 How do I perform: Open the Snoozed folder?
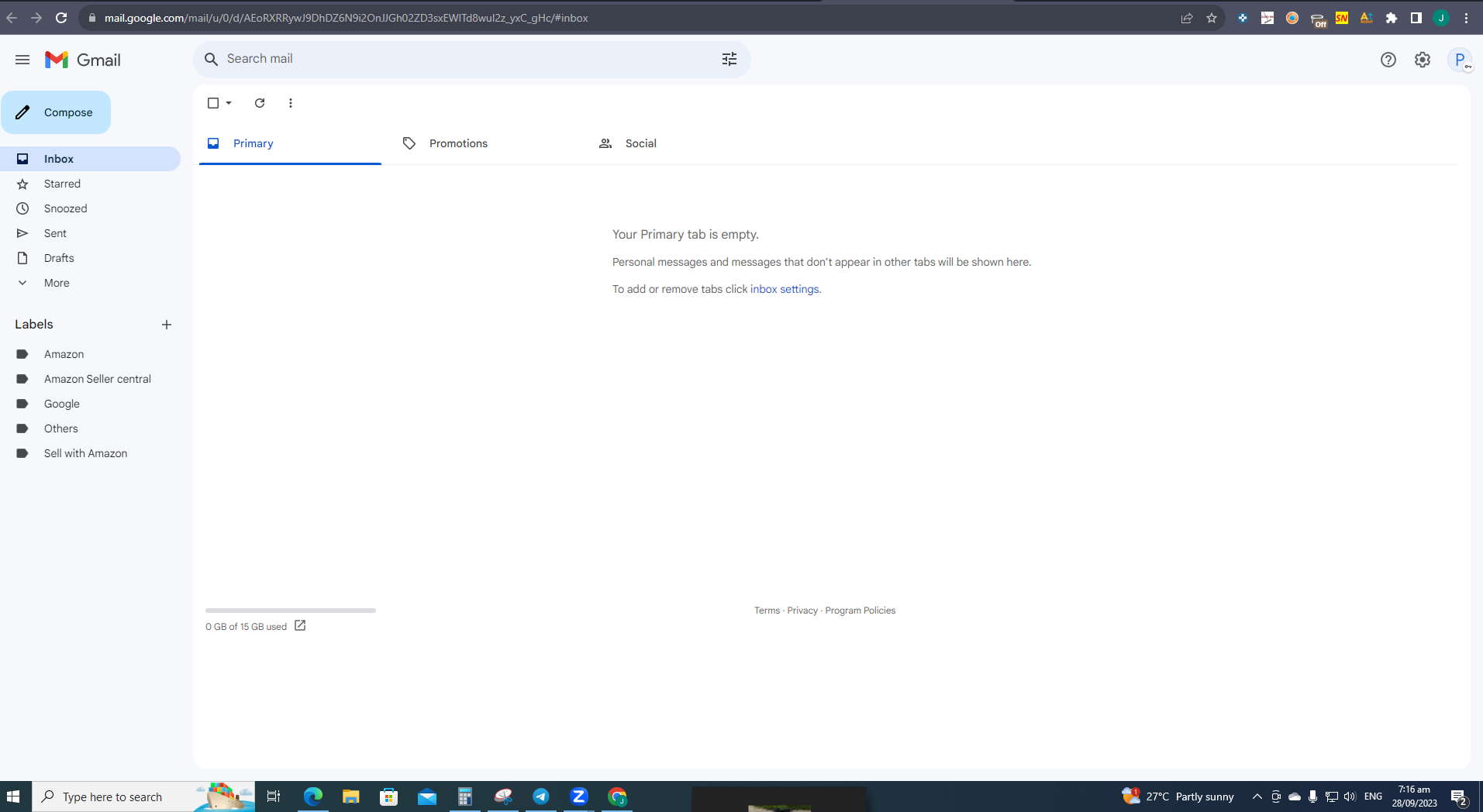(x=90, y=208)
